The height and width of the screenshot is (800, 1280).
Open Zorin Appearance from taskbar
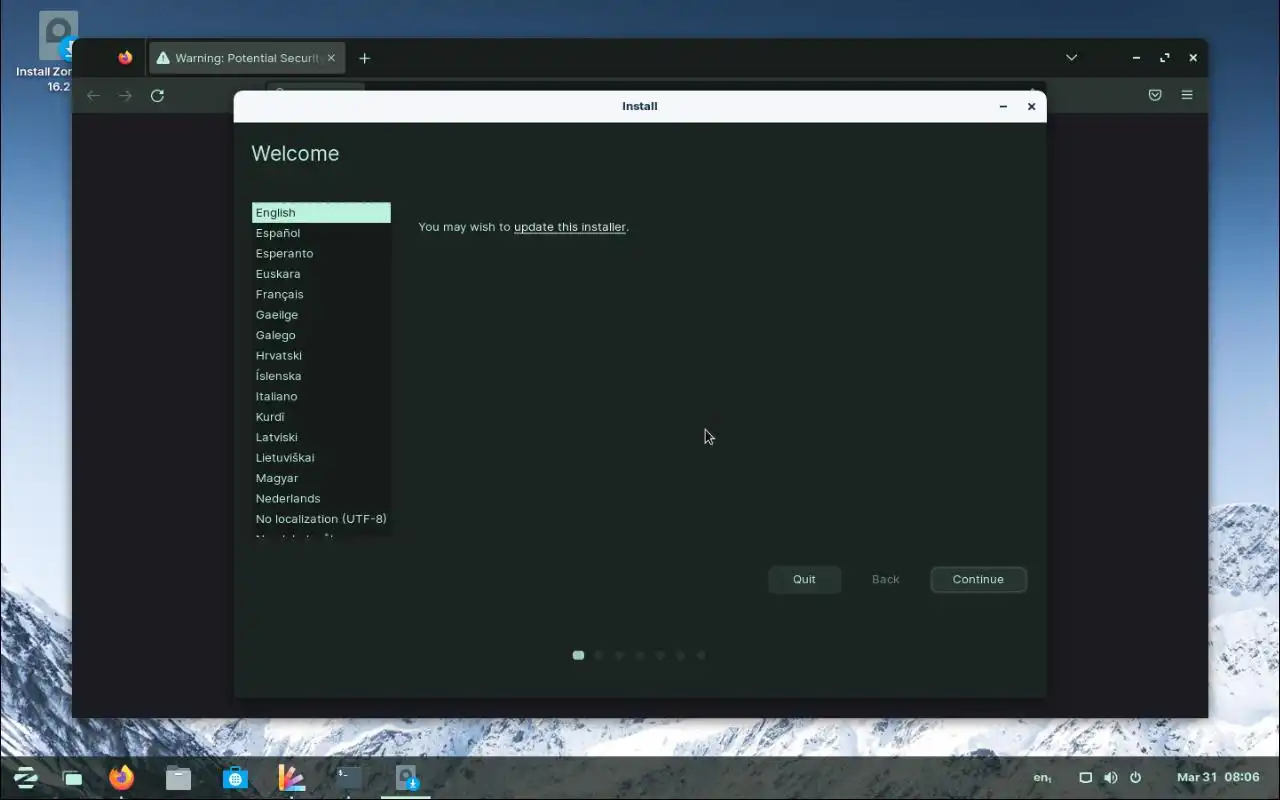[x=292, y=777]
